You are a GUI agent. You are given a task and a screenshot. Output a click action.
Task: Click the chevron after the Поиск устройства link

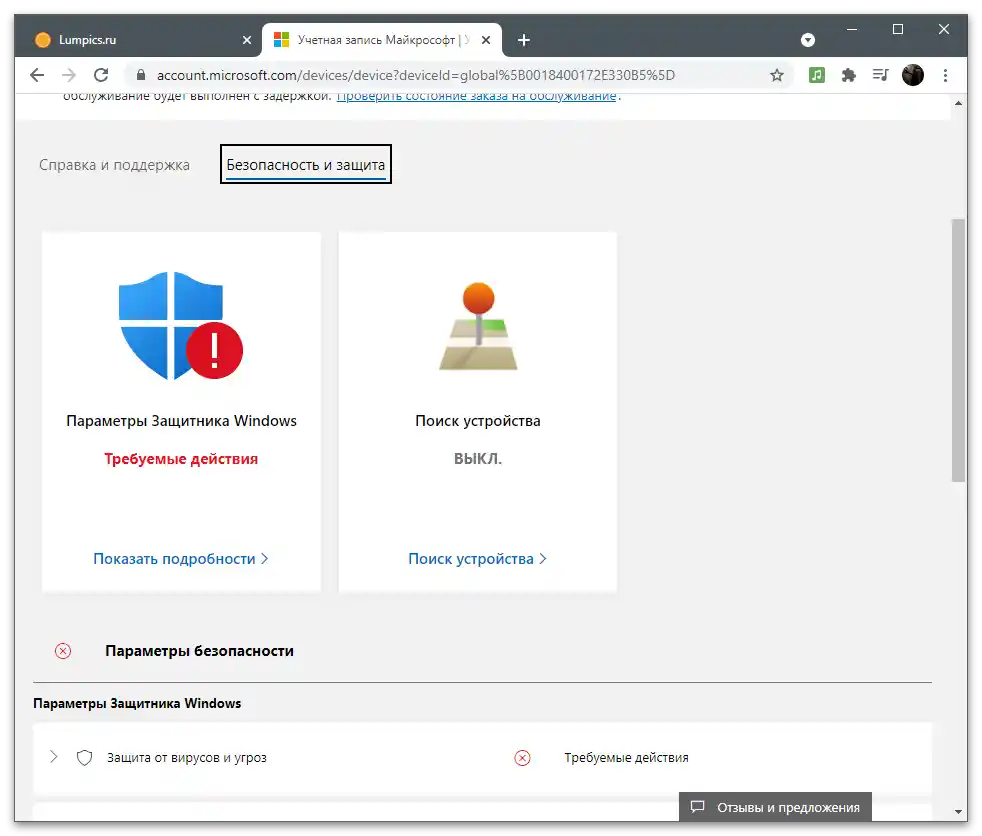(543, 559)
